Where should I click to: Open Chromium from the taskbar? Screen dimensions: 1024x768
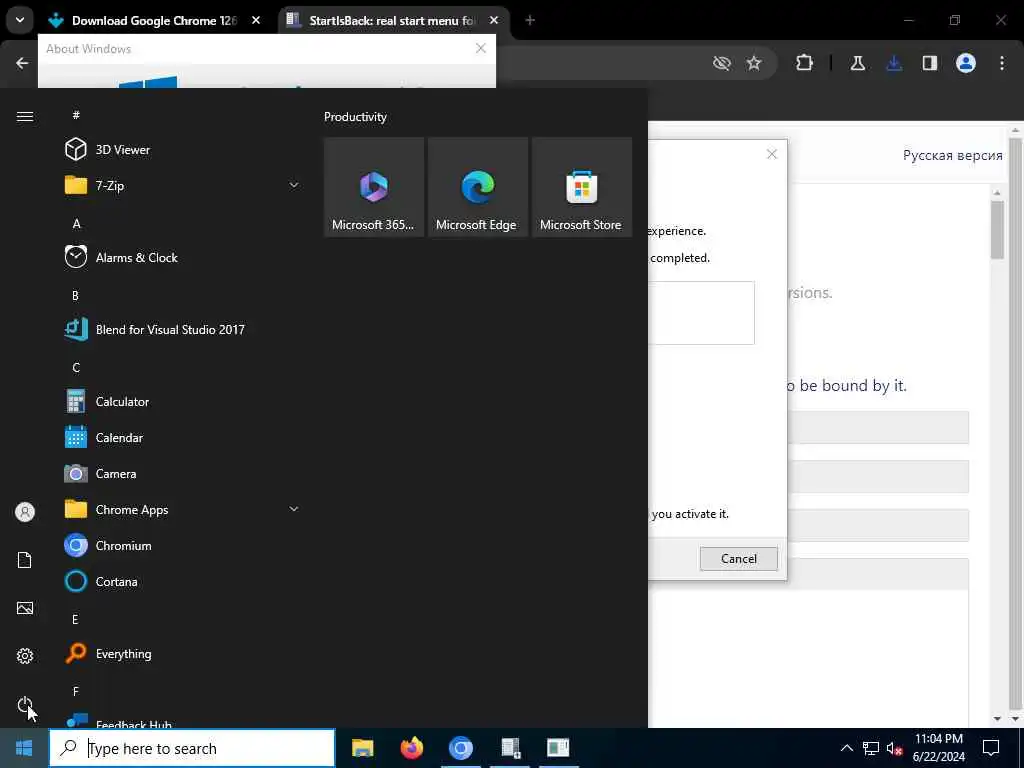click(x=460, y=748)
